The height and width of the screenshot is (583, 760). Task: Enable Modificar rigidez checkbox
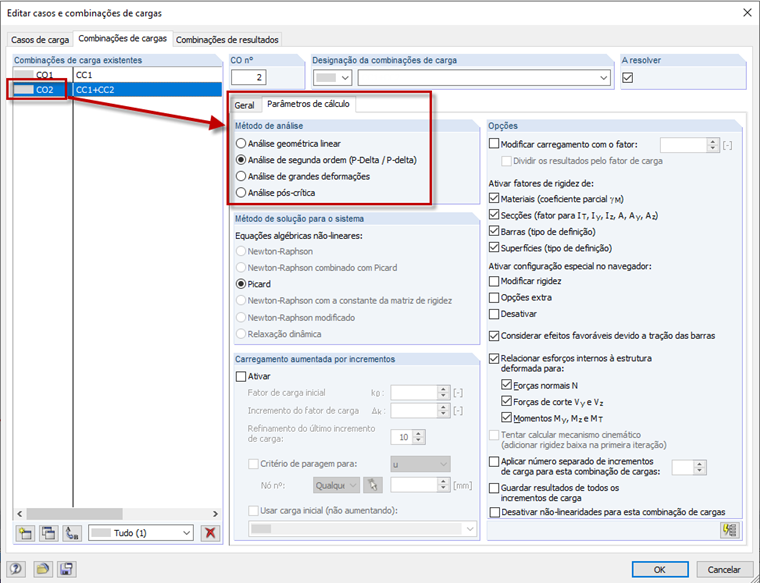(494, 281)
